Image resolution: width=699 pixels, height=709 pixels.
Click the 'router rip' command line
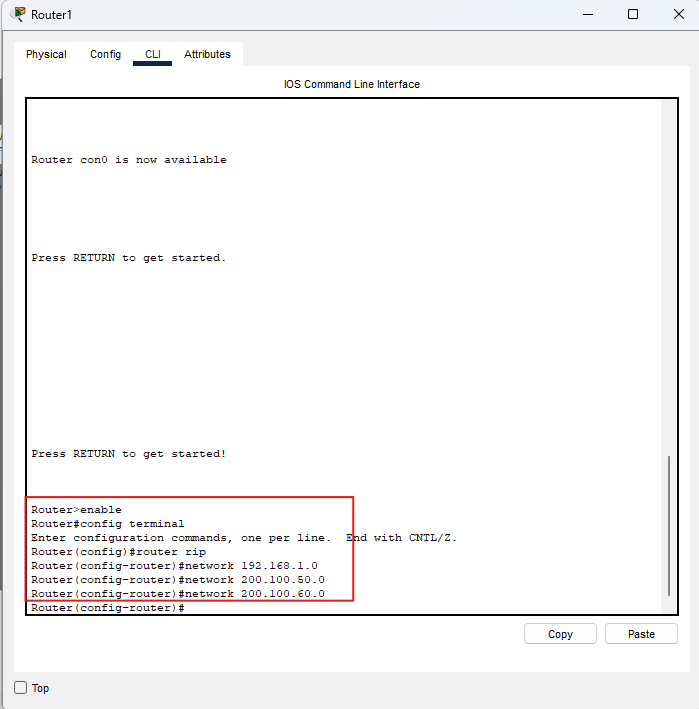coord(118,552)
